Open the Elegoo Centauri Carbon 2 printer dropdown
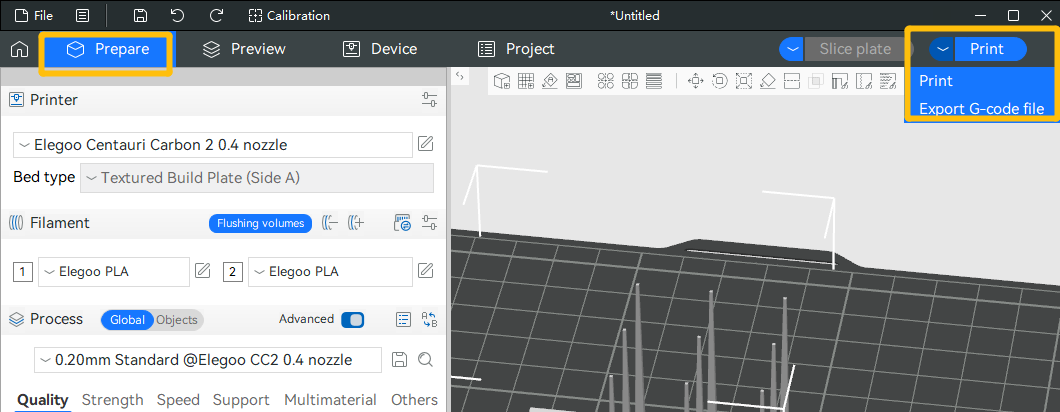The width and height of the screenshot is (1060, 412). pyautogui.click(x=212, y=145)
